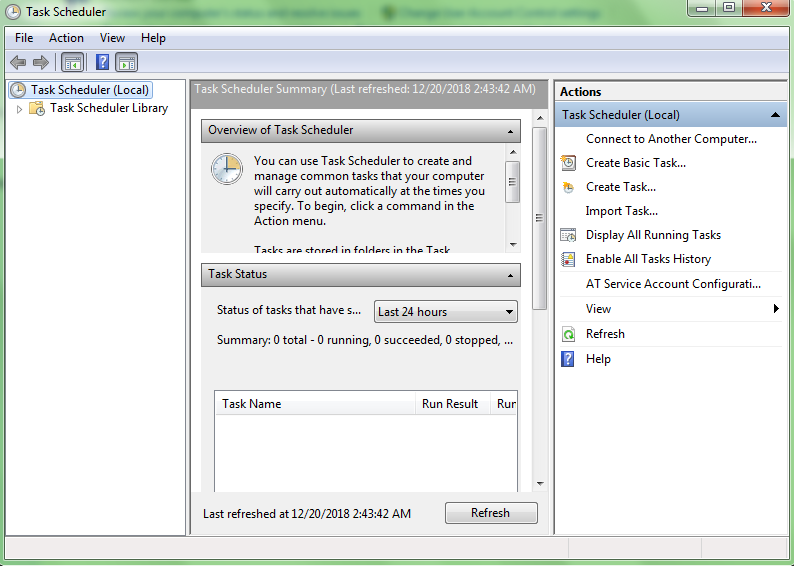This screenshot has height=566, width=794.
Task: Click the 'Last refreshed at 12/20/2018' text
Action: 307,514
